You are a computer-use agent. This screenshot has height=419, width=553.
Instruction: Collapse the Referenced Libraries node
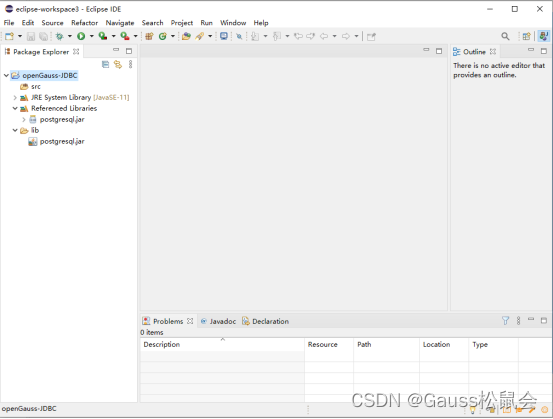coord(15,108)
